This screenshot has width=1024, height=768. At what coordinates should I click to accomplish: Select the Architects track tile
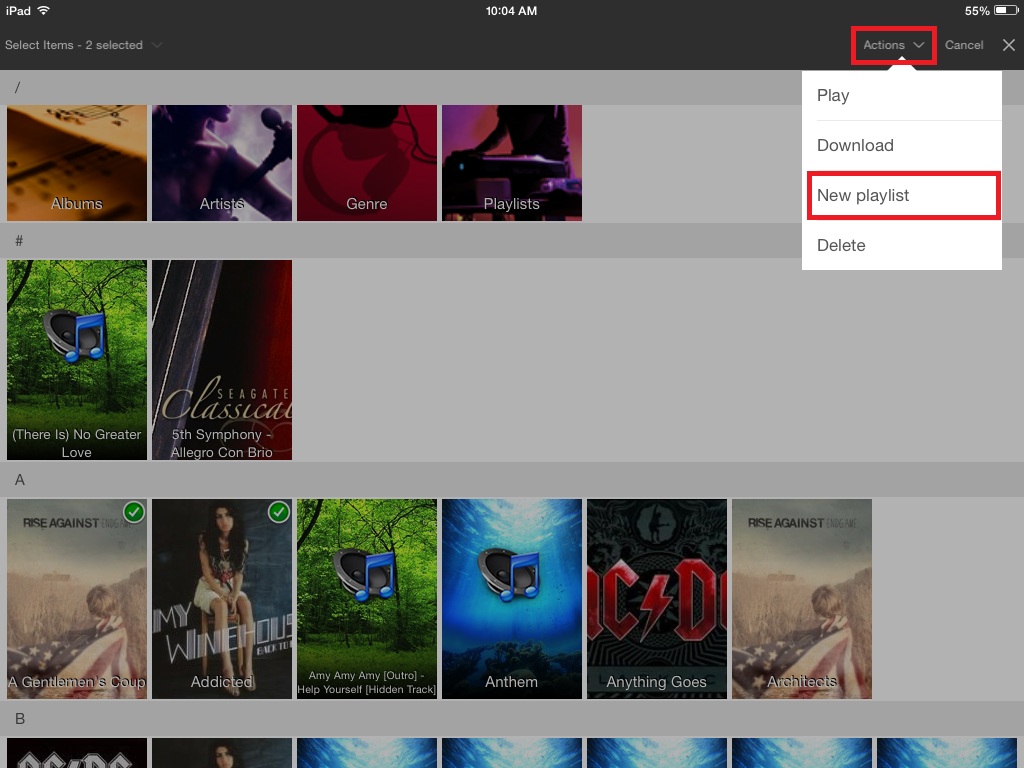pyautogui.click(x=802, y=599)
